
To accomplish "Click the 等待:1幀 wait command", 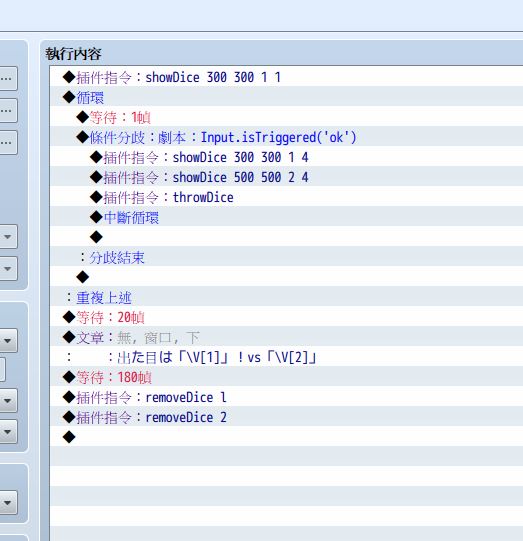I will (286, 117).
